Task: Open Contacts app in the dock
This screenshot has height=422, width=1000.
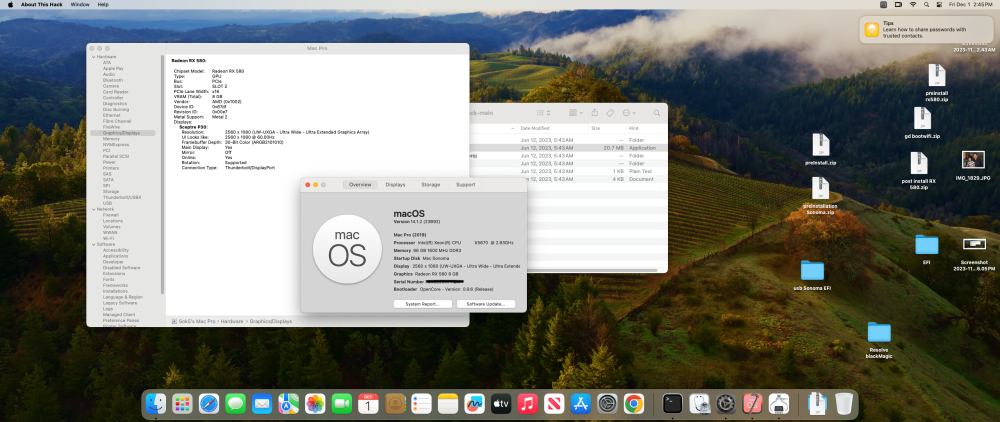Action: 395,404
